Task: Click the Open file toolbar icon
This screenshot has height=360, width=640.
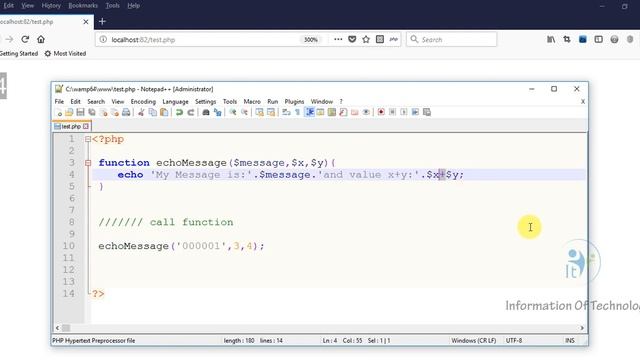Action: [x=69, y=112]
